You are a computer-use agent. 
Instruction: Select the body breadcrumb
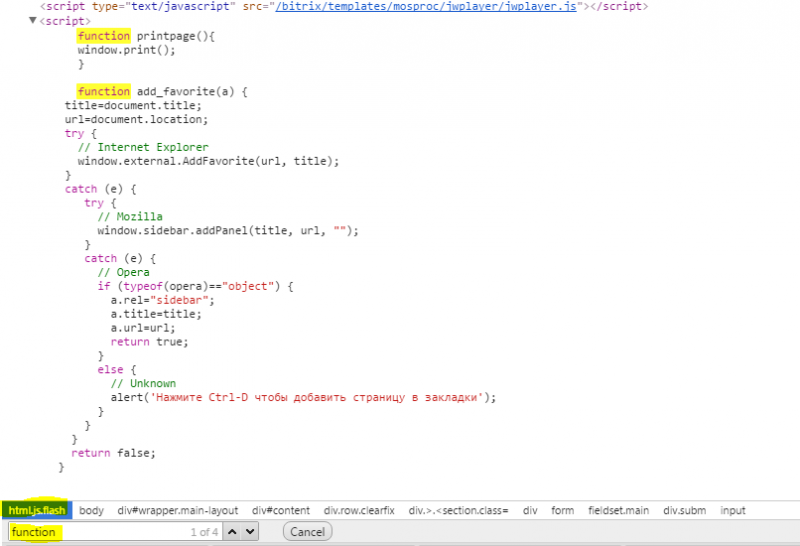point(92,510)
